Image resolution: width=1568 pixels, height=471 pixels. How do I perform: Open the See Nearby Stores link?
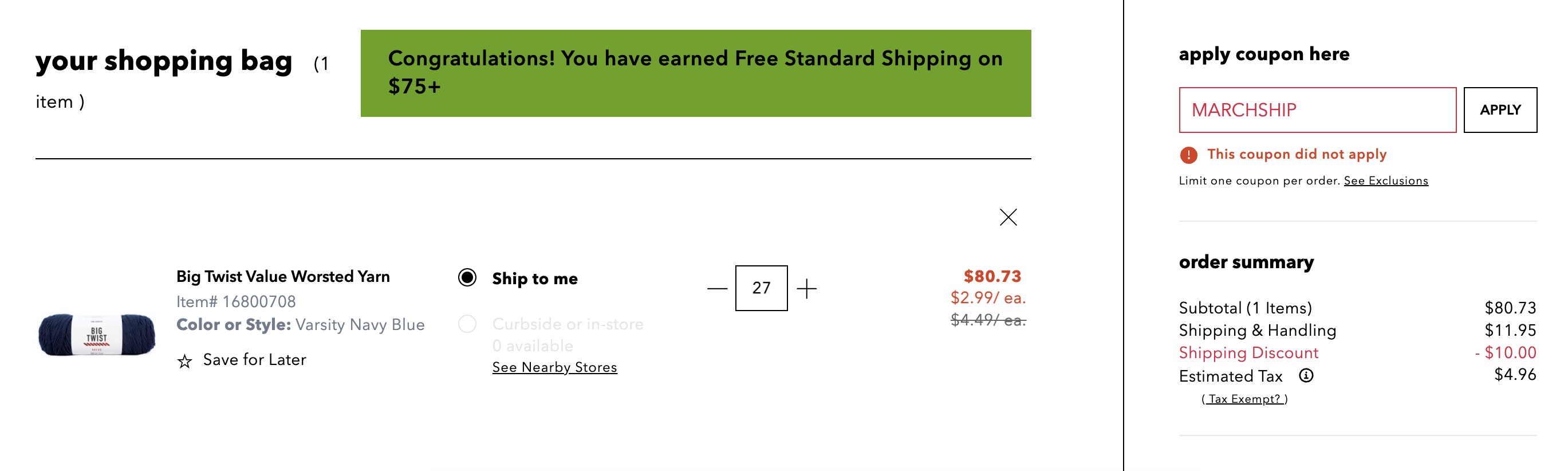coord(554,367)
